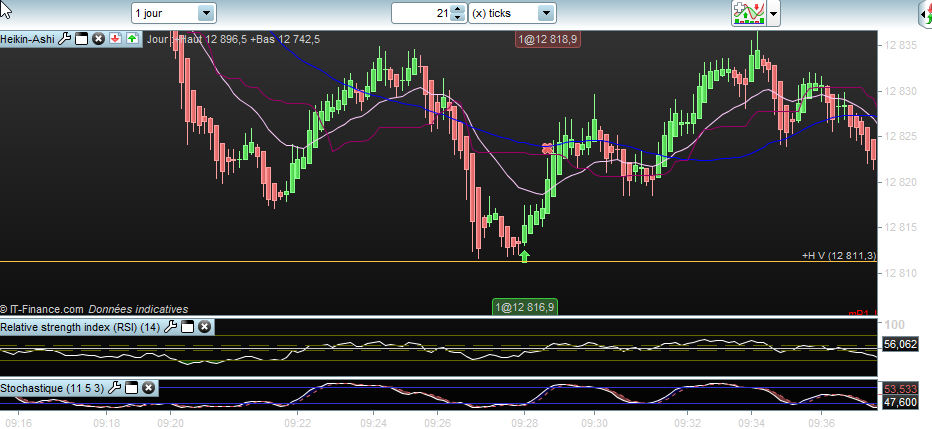Image resolution: width=932 pixels, height=429 pixels.
Task: Expand the '(x) ticks' timeframe dropdown
Action: (546, 13)
